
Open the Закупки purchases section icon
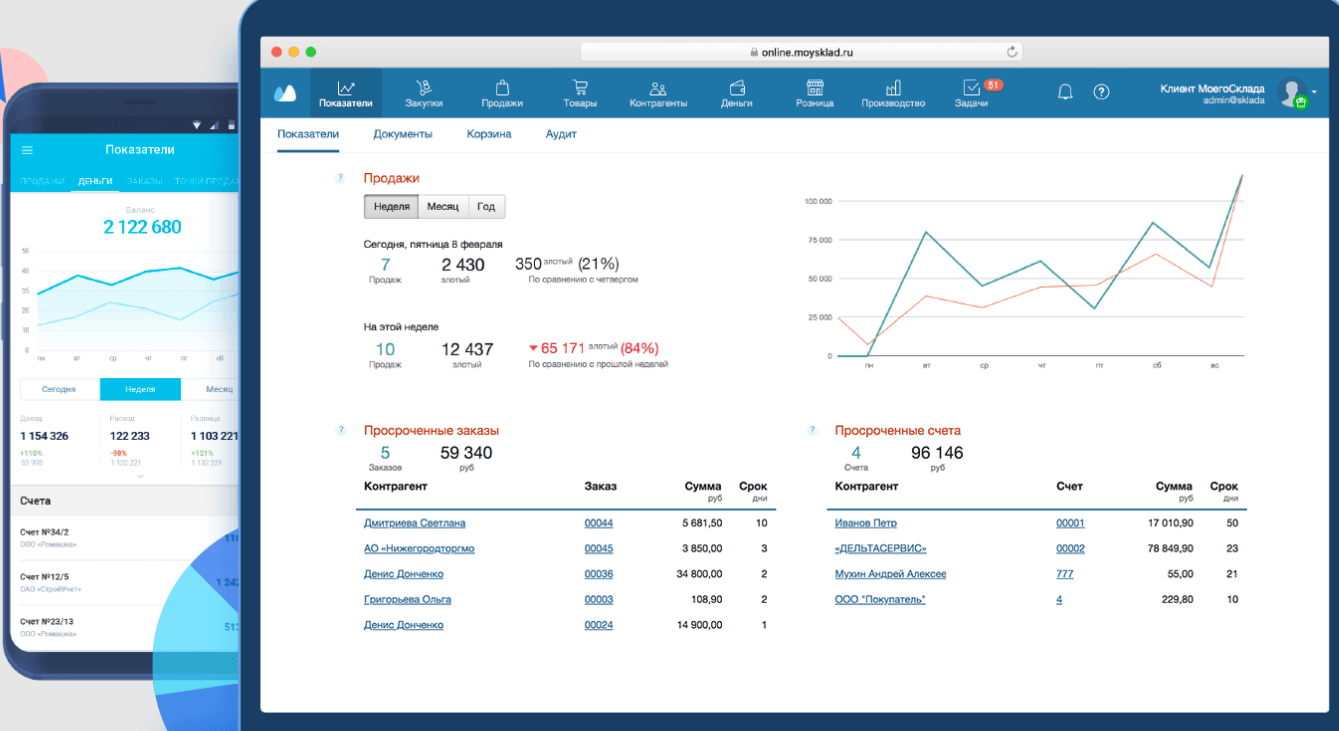tap(424, 89)
